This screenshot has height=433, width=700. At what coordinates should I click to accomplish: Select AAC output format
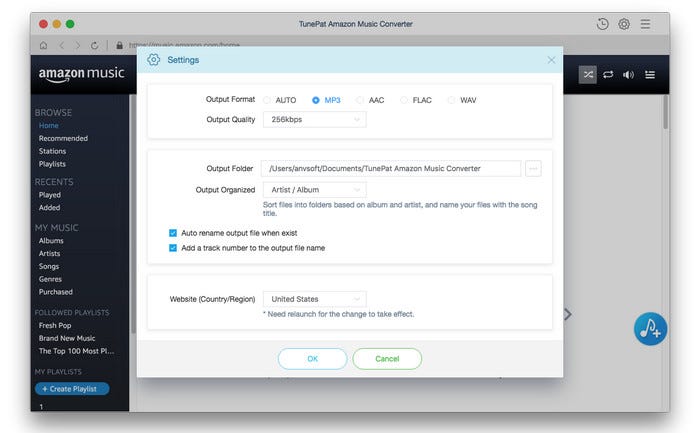tap(359, 100)
